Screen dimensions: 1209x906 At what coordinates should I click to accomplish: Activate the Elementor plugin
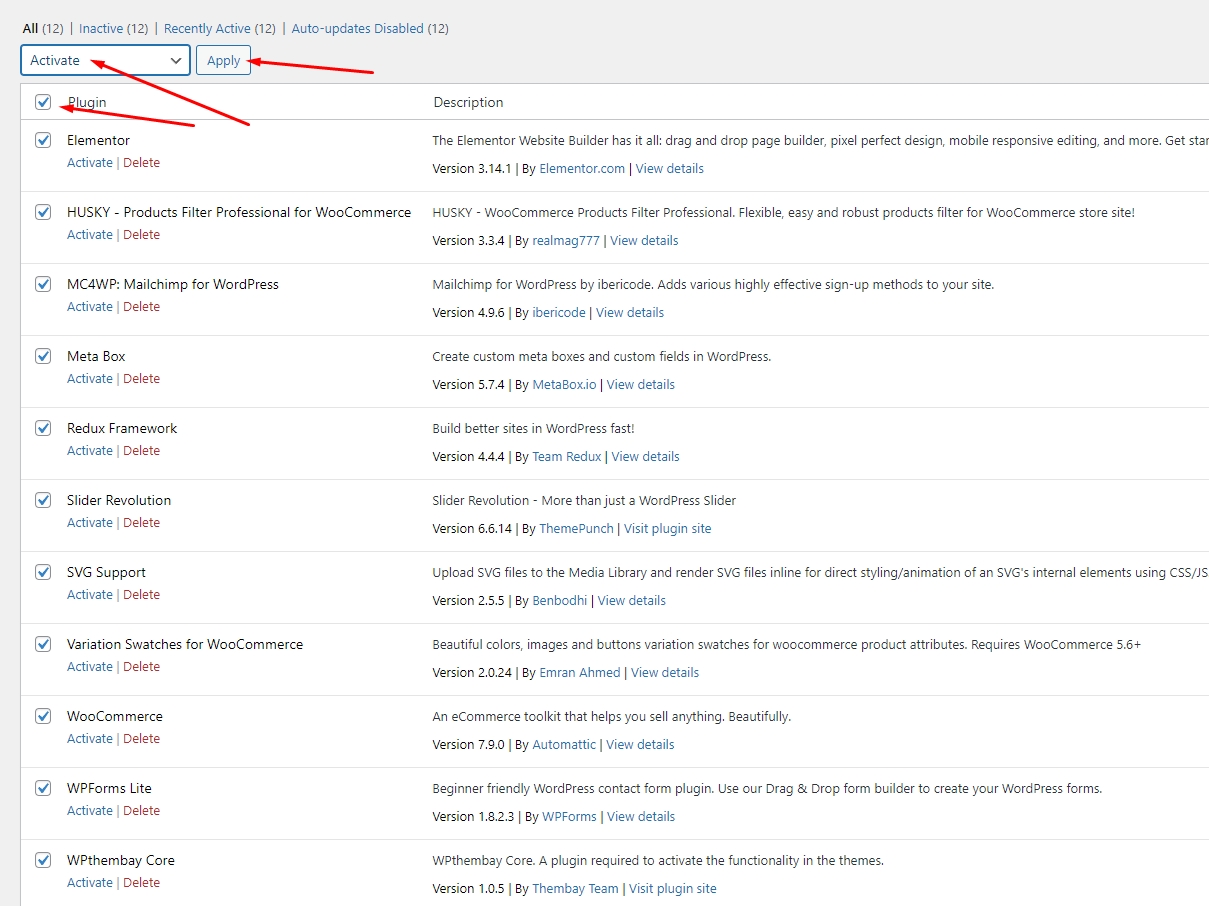tap(90, 163)
